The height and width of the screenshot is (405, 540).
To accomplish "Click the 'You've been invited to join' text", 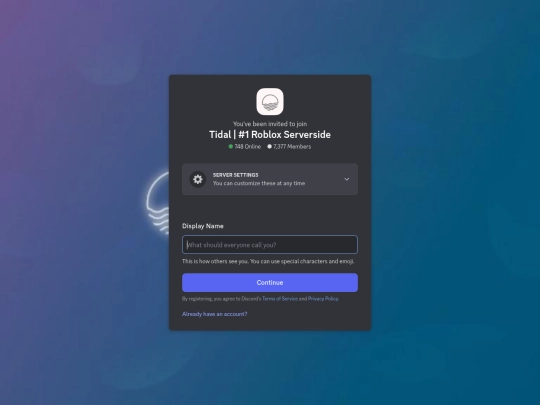I will coord(270,124).
